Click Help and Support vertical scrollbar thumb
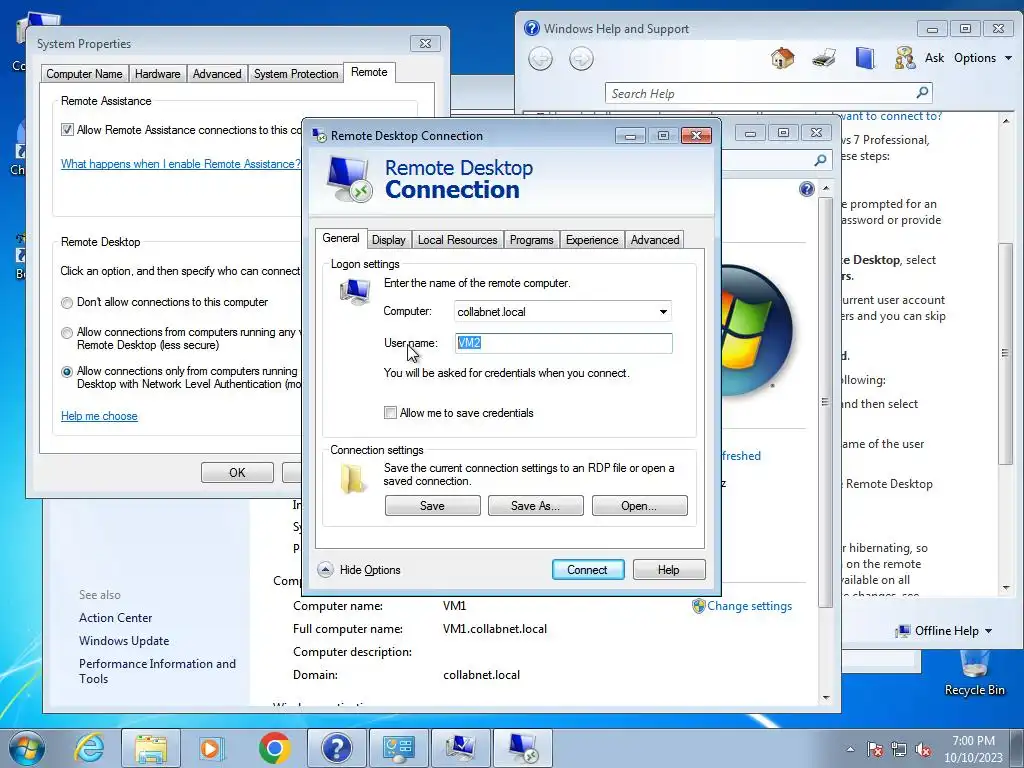The width and height of the screenshot is (1024, 768). [1005, 353]
